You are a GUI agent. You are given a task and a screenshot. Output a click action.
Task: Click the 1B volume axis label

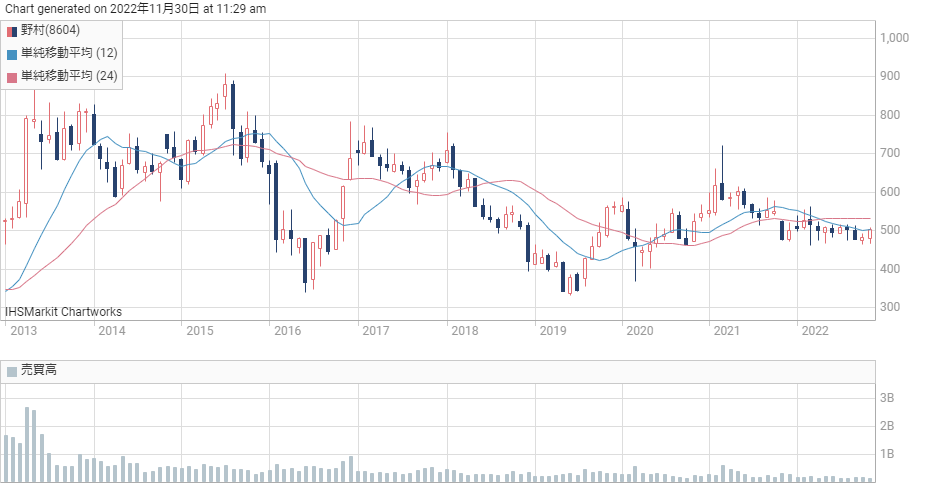point(887,454)
